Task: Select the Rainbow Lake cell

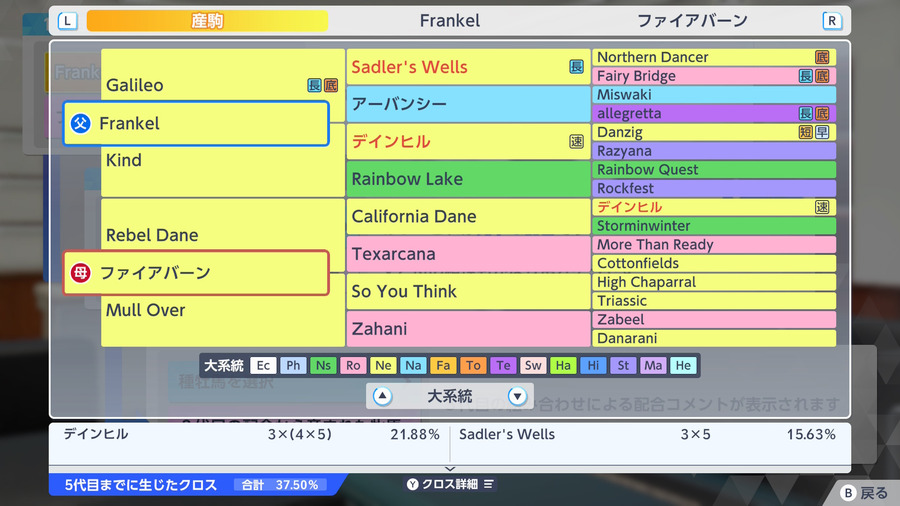Action: [x=468, y=179]
